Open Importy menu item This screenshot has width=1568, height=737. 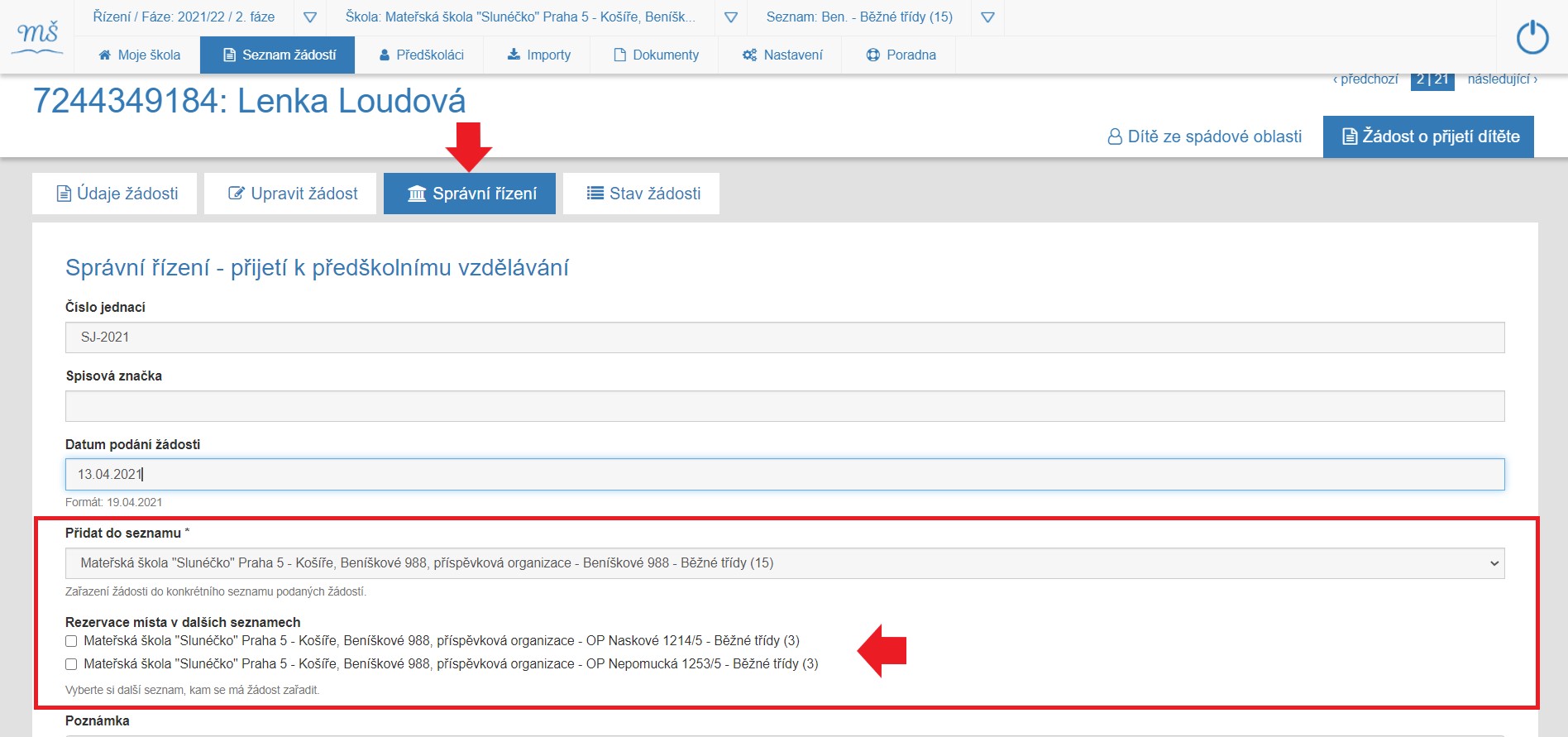(x=538, y=55)
